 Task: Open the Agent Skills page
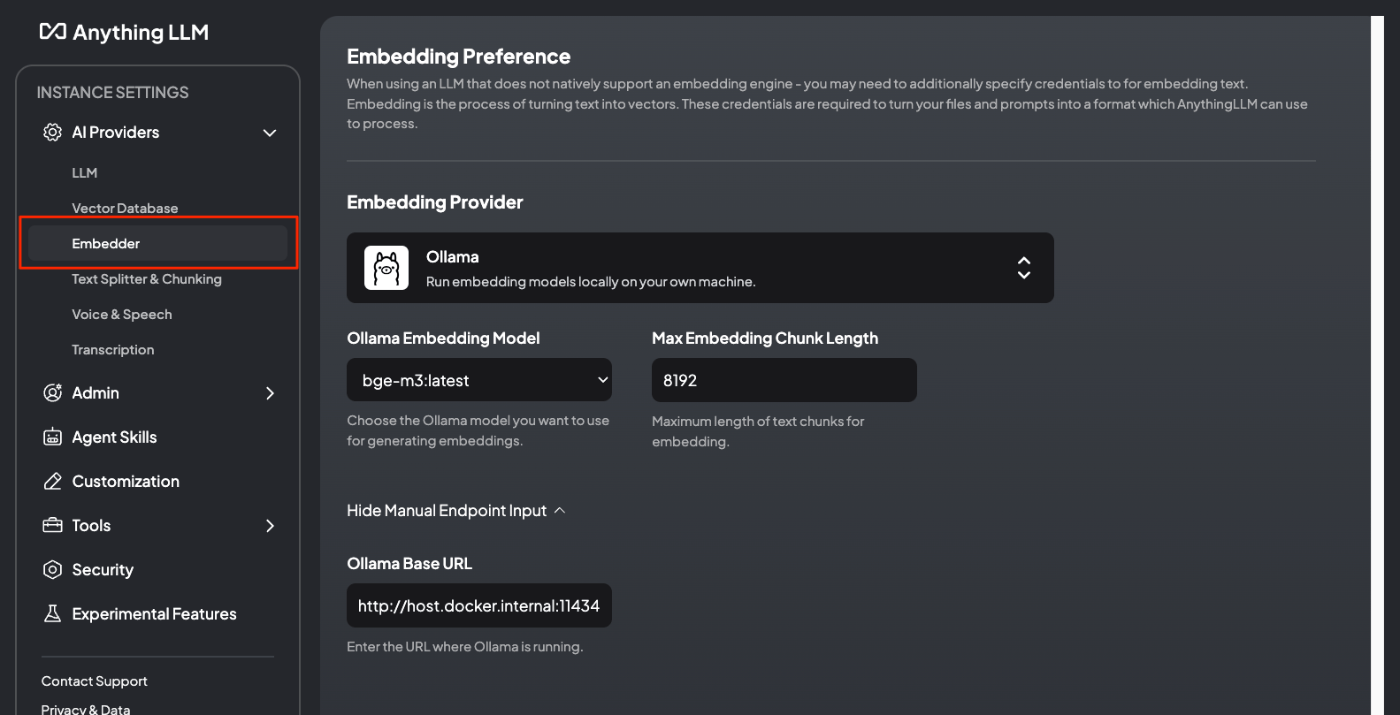point(114,437)
